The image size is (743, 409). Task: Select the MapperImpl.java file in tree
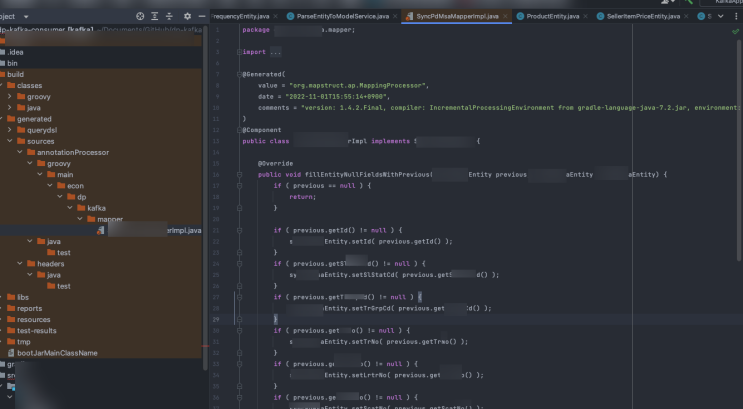click(149, 230)
